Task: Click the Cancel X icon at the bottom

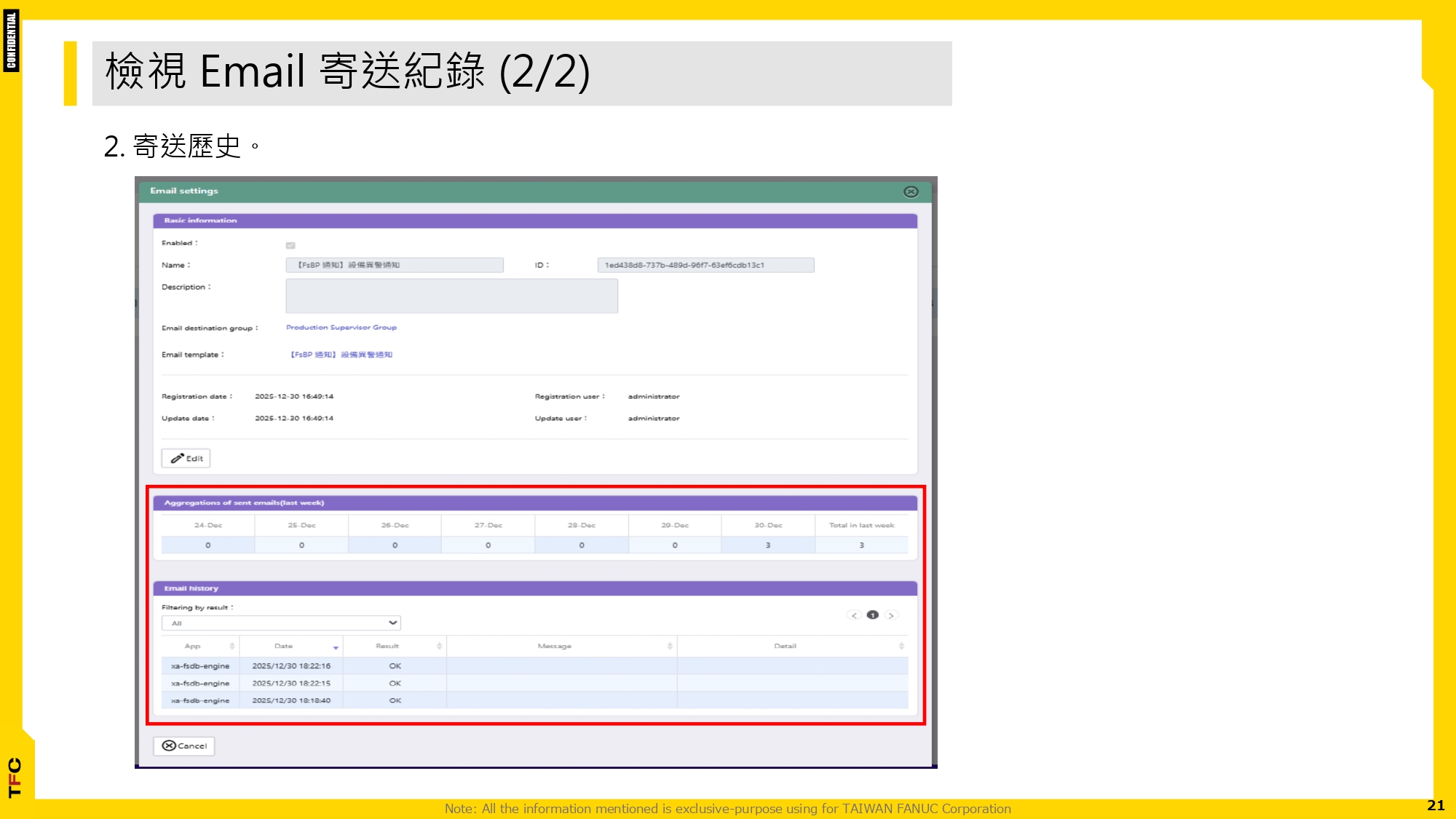Action: pos(168,745)
